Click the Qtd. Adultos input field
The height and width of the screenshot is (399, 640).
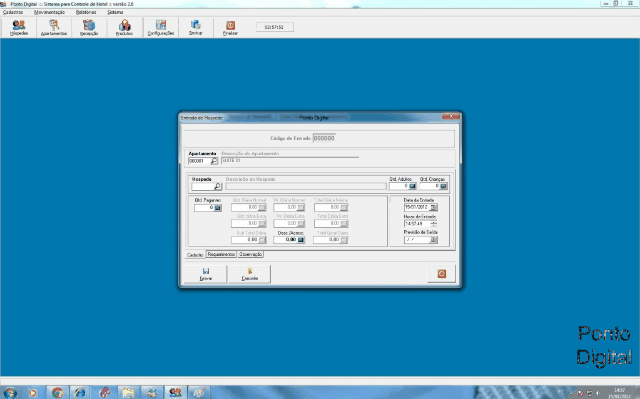pos(399,186)
